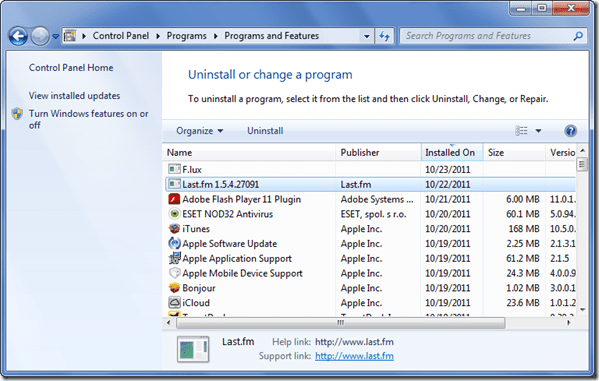This screenshot has height=381, width=599.
Task: Select Apple Mobile Device Support name
Action: 242,274
